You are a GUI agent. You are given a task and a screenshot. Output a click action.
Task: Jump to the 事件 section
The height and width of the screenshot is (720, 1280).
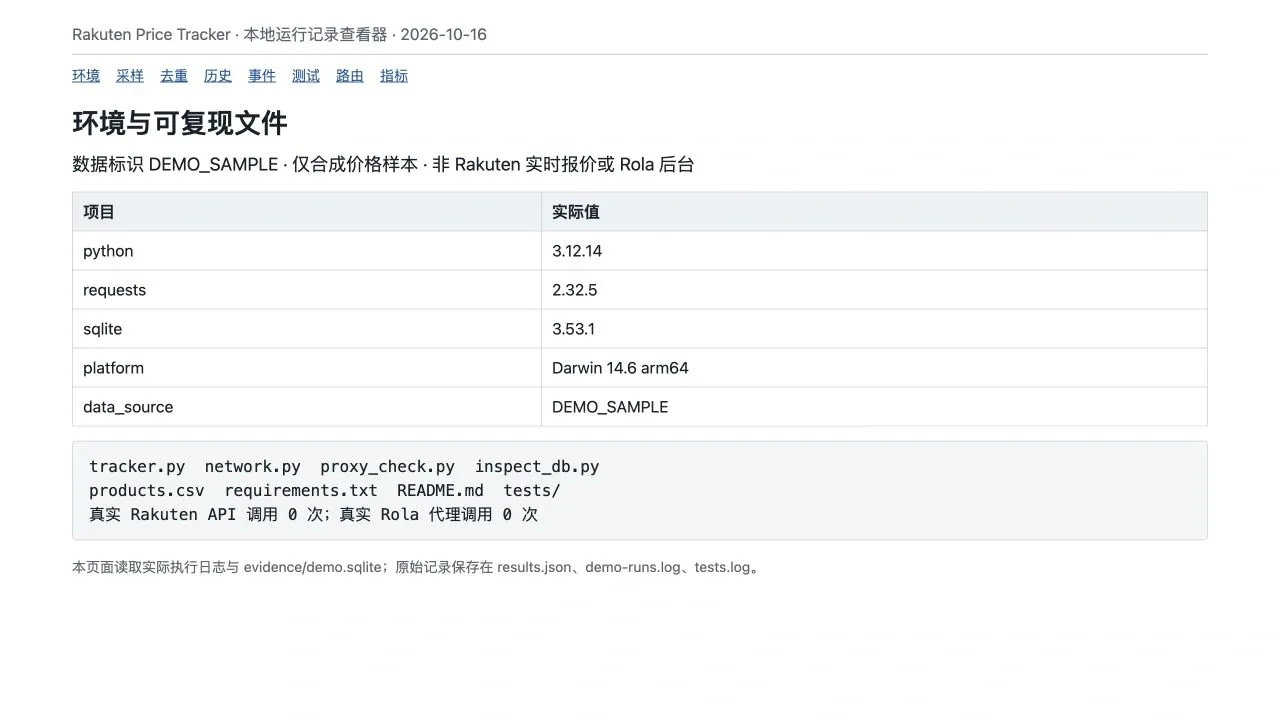262,76
